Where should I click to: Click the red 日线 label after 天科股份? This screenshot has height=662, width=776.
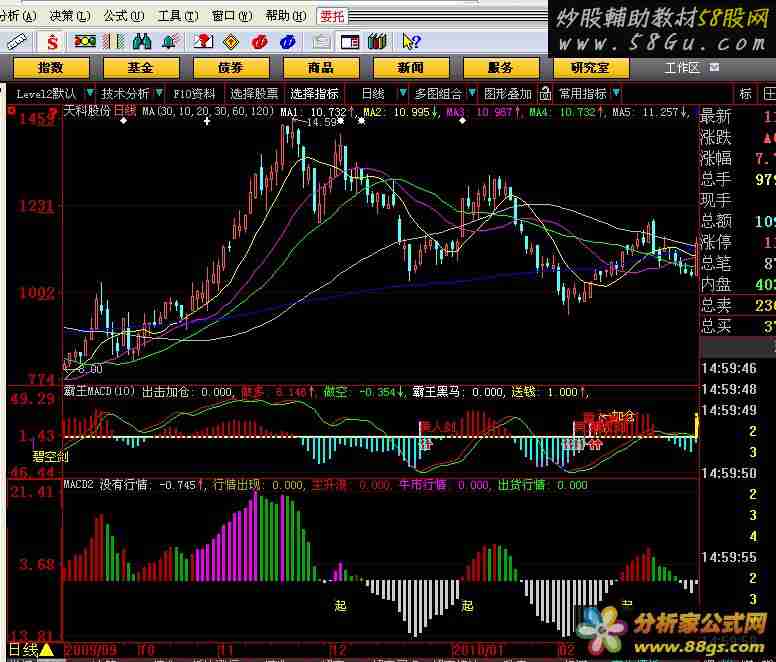pos(125,111)
